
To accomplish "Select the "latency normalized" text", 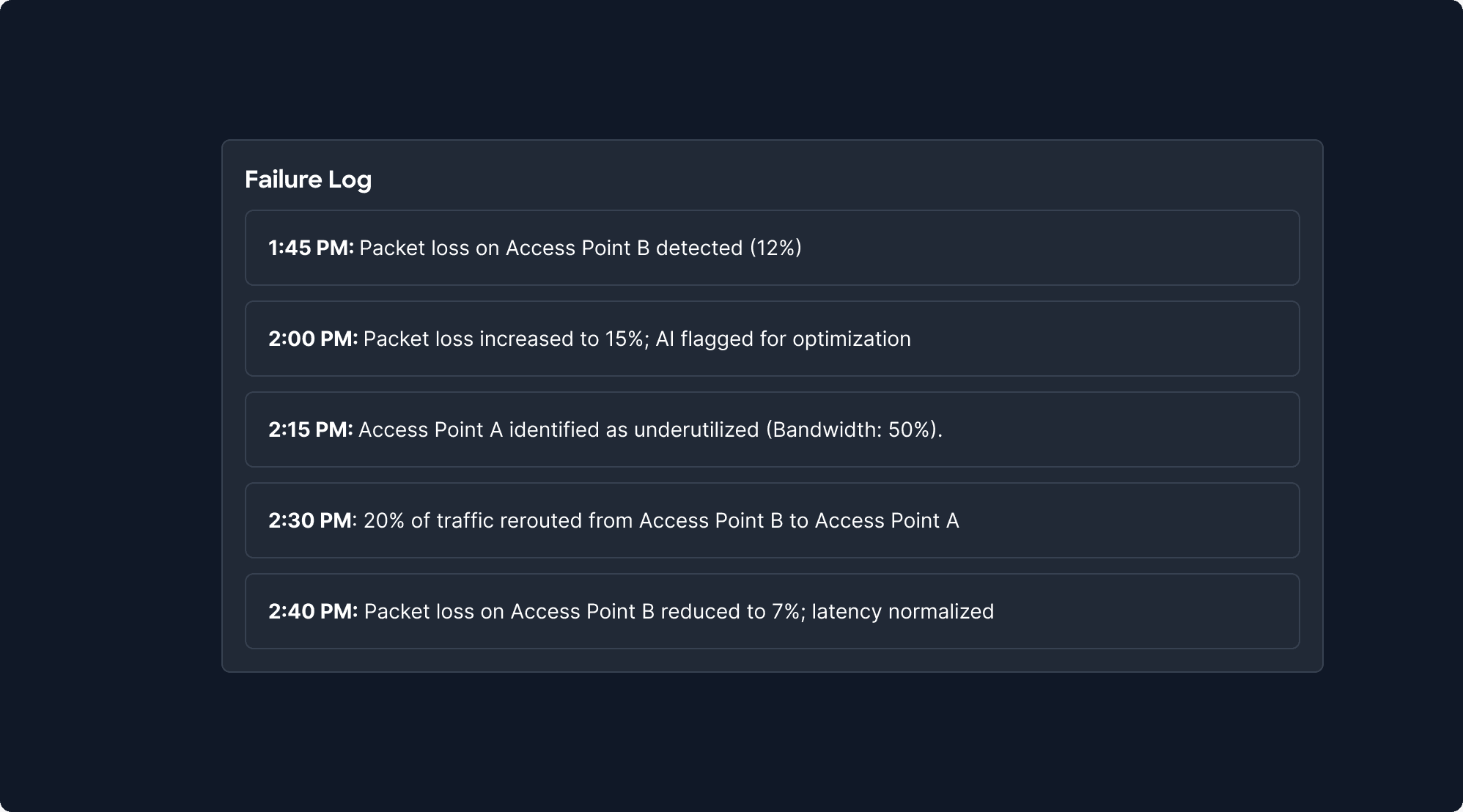I will pos(902,612).
